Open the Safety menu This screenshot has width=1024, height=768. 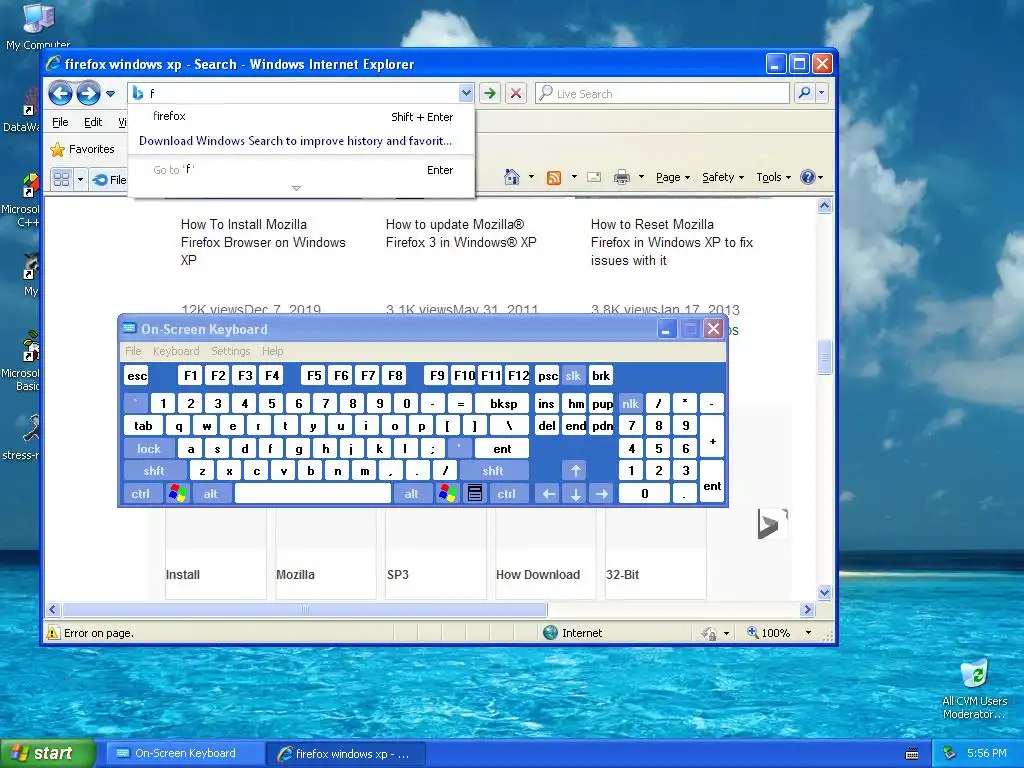(x=723, y=177)
